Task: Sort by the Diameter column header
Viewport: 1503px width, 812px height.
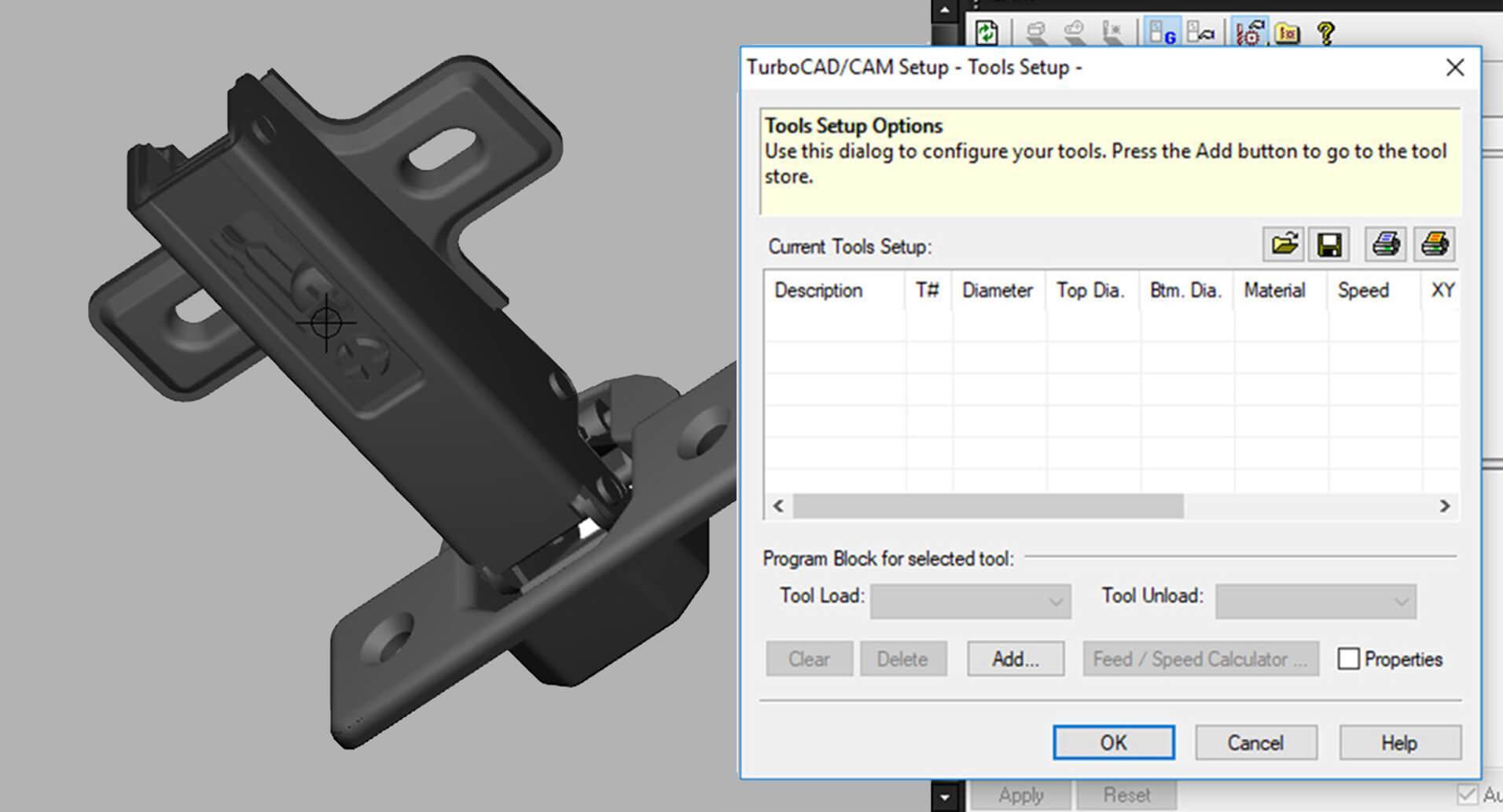Action: click(x=998, y=291)
